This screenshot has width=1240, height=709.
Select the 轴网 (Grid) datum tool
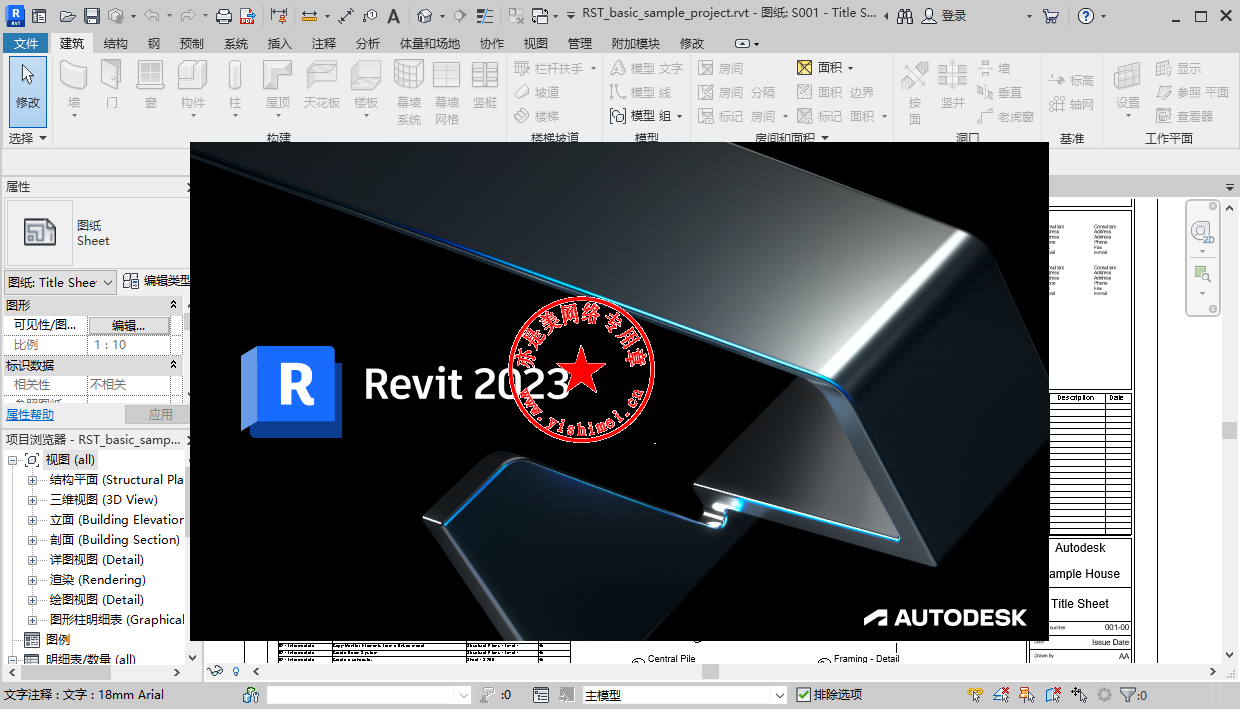[x=1071, y=104]
